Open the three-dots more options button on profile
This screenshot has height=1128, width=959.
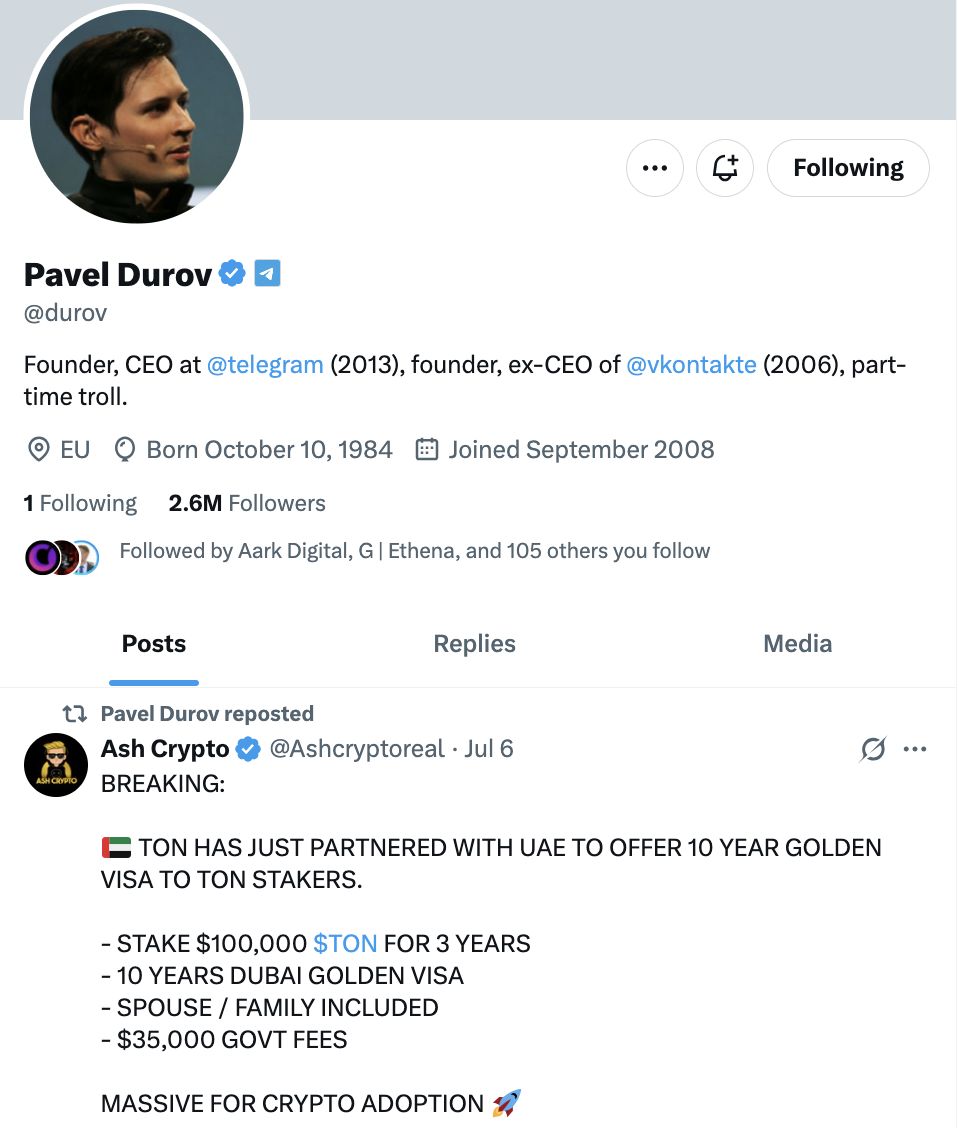pyautogui.click(x=655, y=168)
